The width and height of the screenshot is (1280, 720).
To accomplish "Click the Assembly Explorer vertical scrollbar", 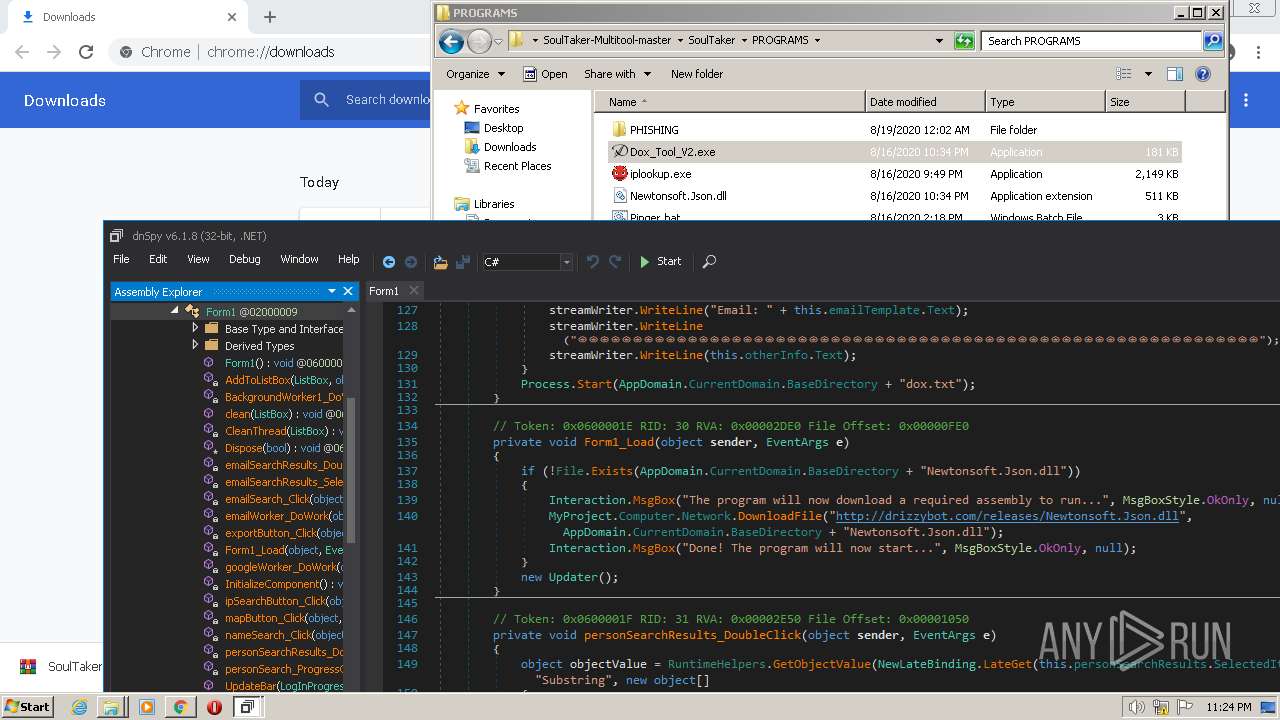I will [x=351, y=470].
